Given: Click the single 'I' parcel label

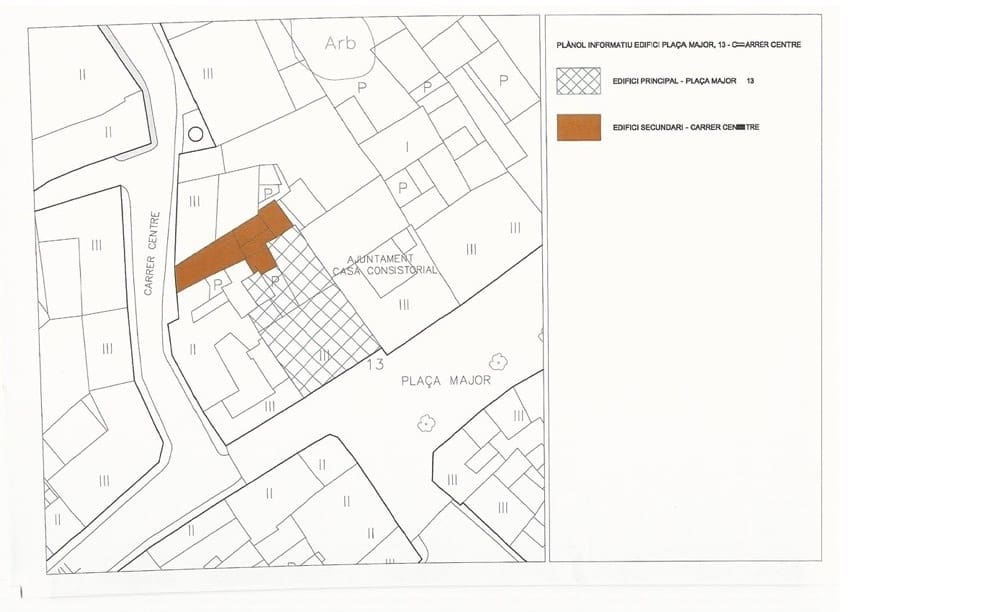Looking at the screenshot, I should coord(407,146).
